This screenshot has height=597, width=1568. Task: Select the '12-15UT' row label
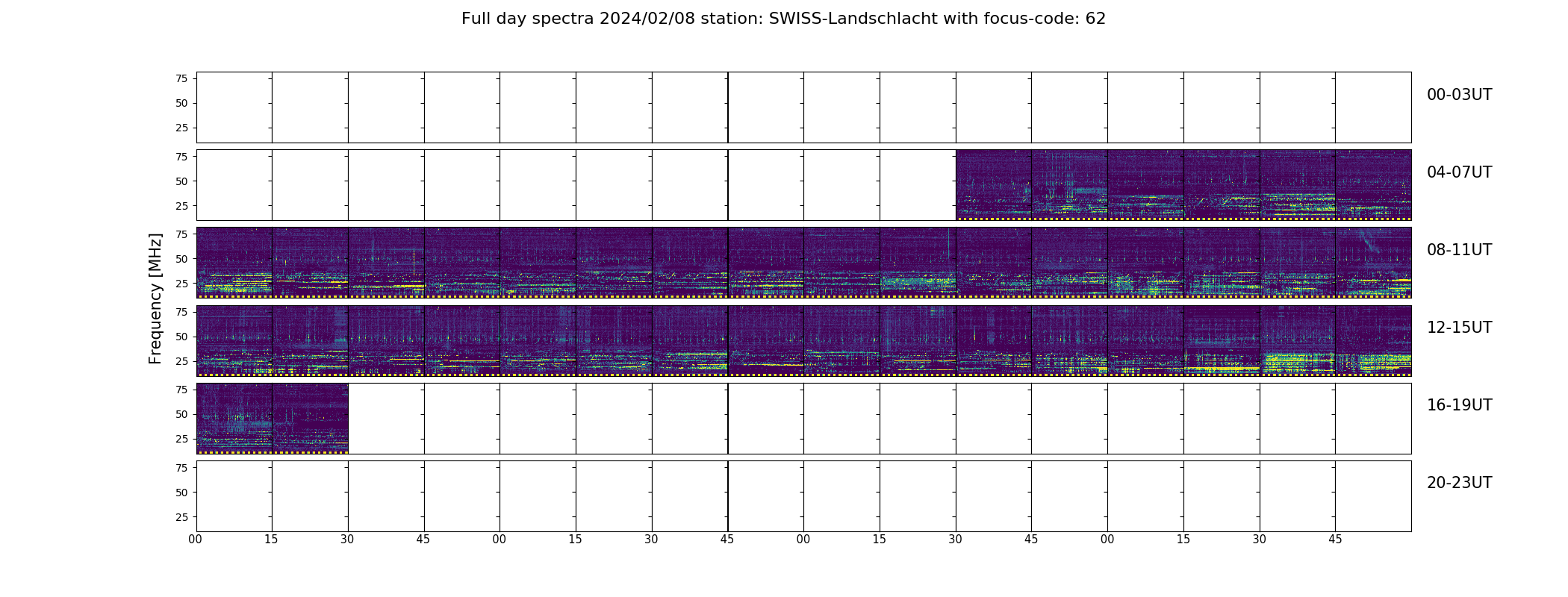click(1459, 328)
